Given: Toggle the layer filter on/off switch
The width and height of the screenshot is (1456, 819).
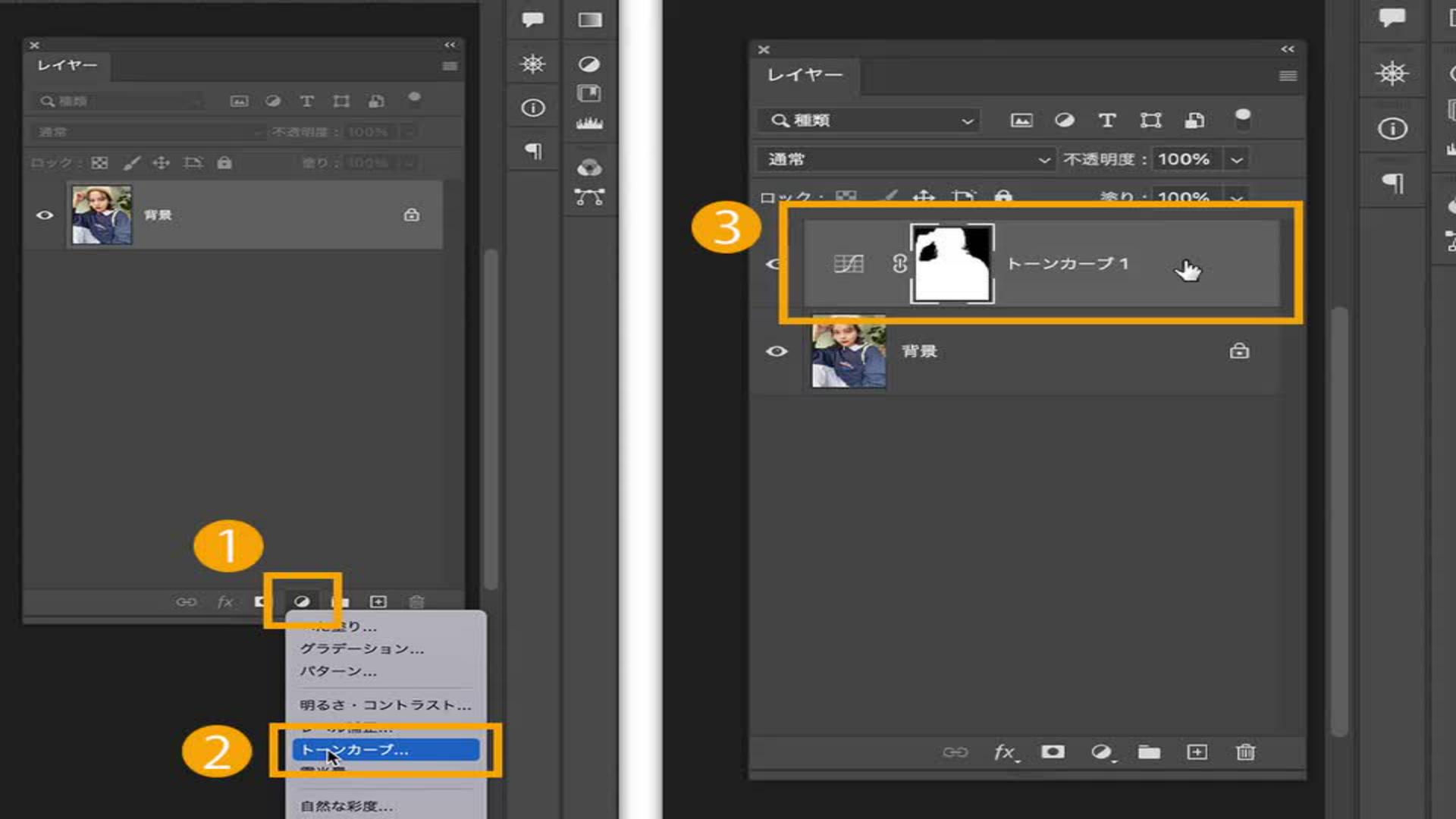Looking at the screenshot, I should click(1242, 118).
